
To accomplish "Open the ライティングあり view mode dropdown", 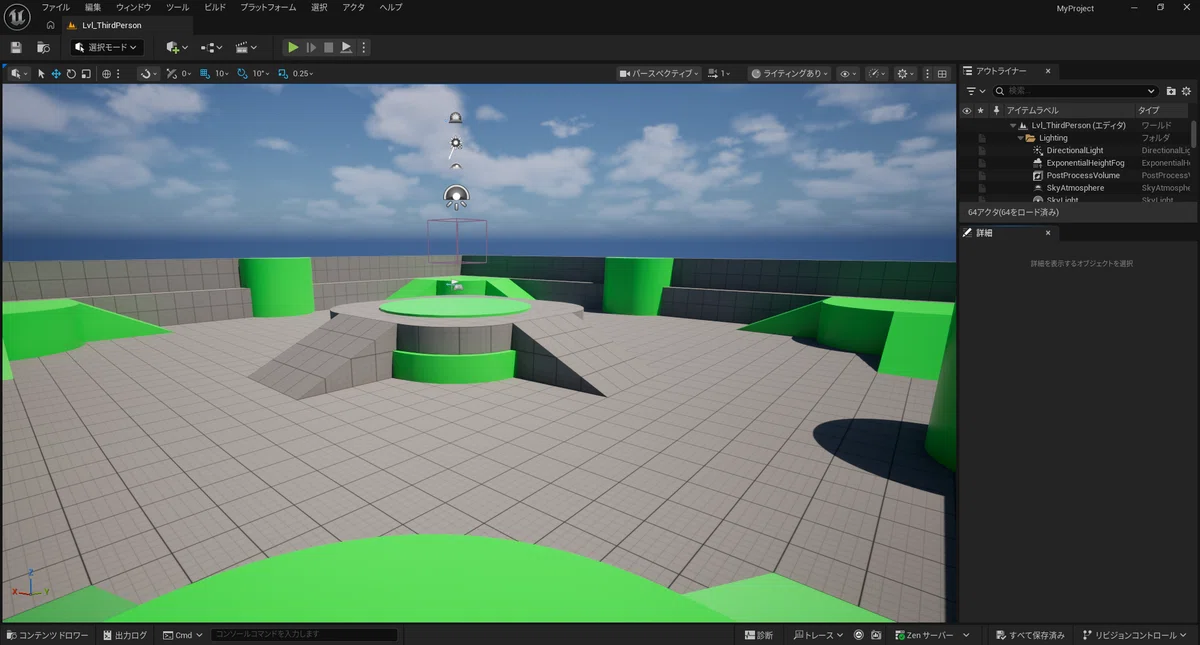I will pyautogui.click(x=790, y=73).
